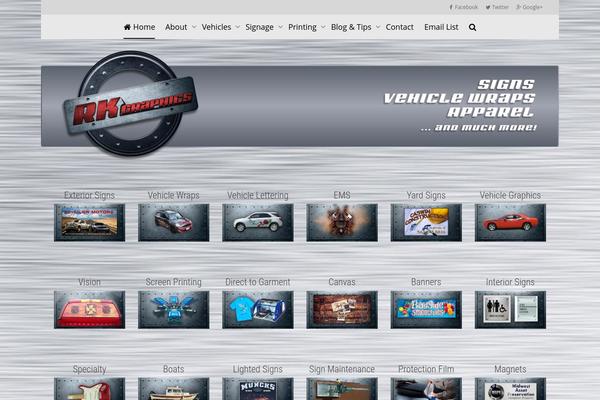Open the Blog & Tips menu

pos(351,27)
